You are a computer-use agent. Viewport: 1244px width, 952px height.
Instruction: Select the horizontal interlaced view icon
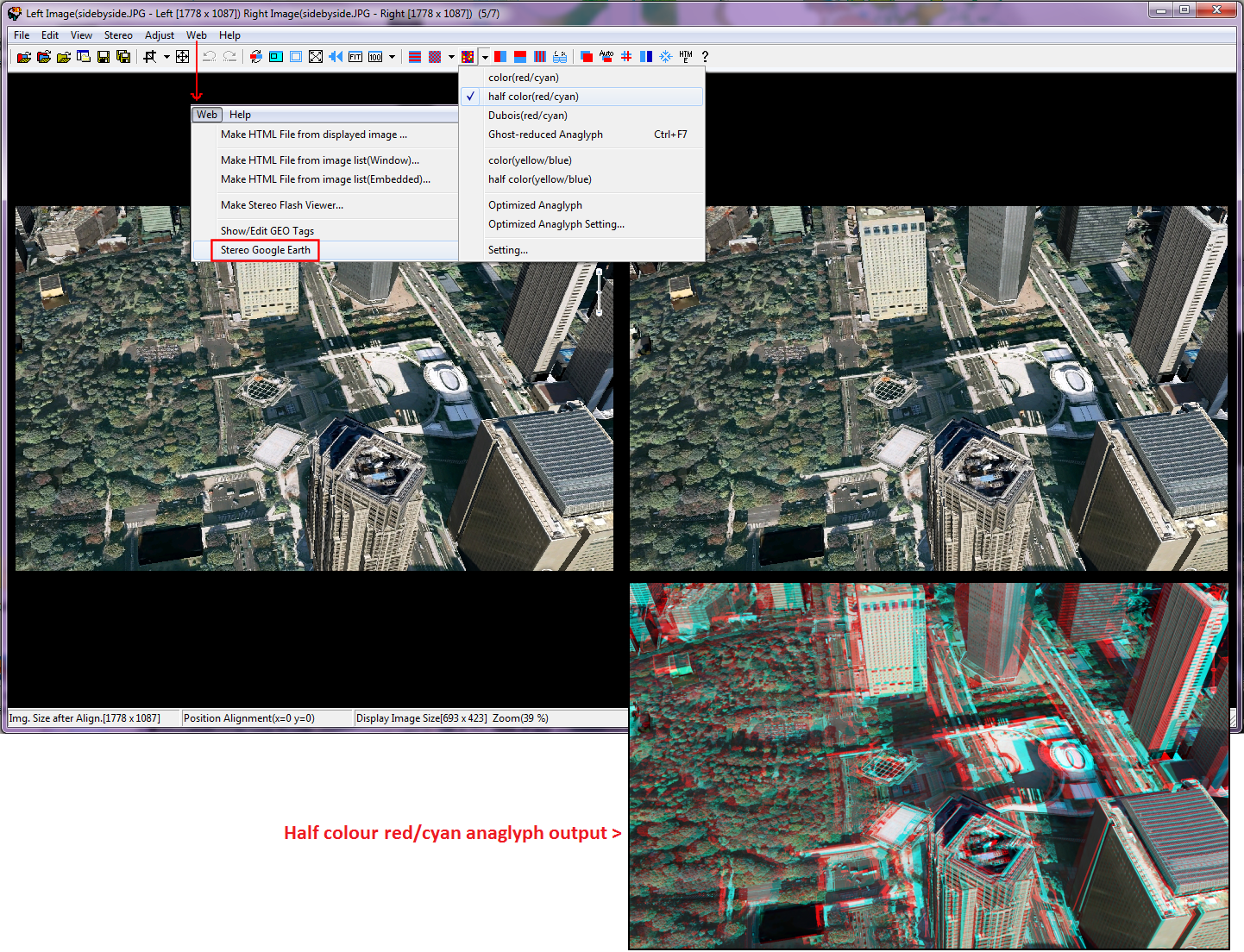415,57
